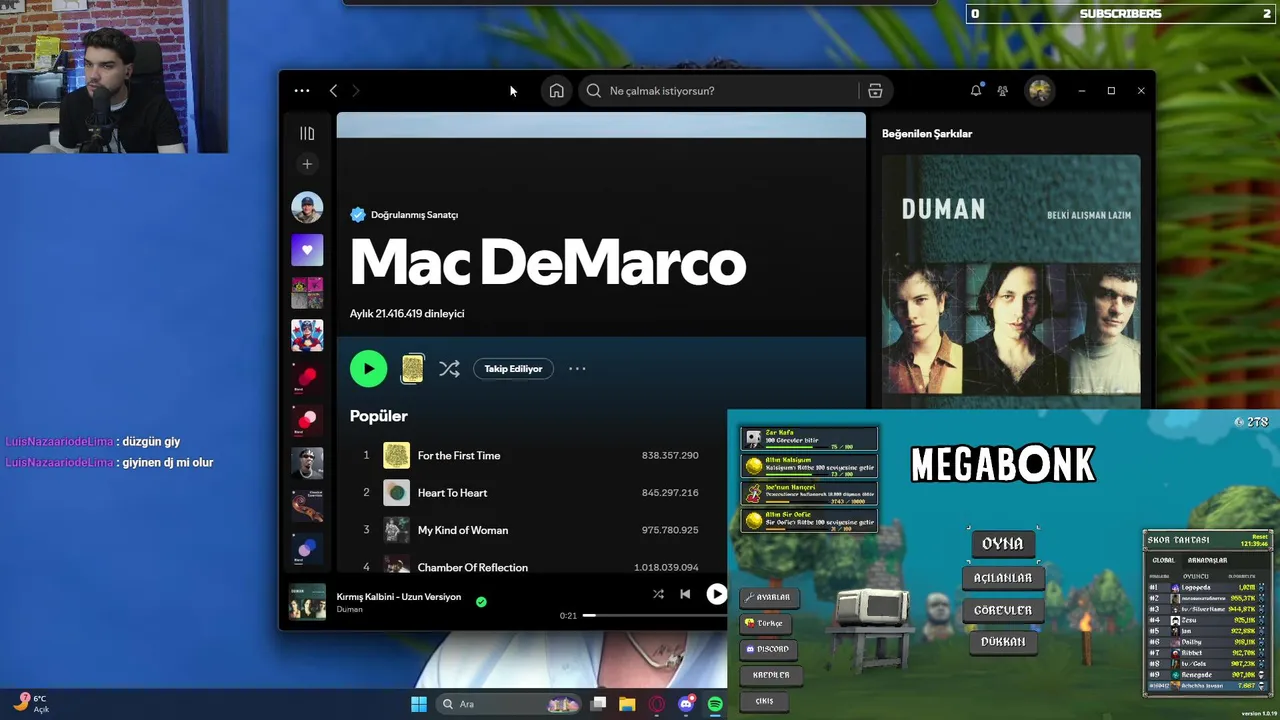Open AÇILANLAR in Megabonk menu

coord(1003,578)
